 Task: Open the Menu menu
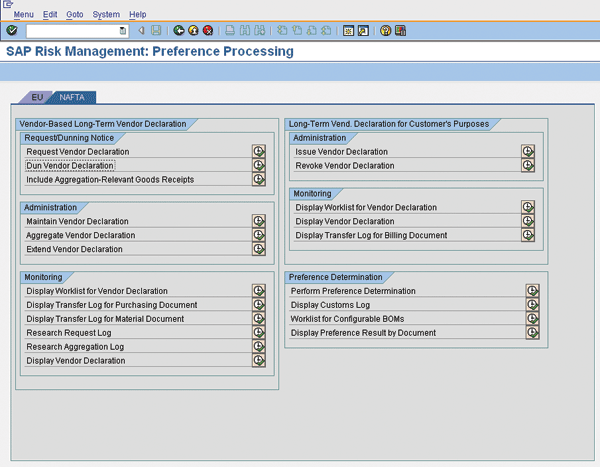[x=24, y=15]
